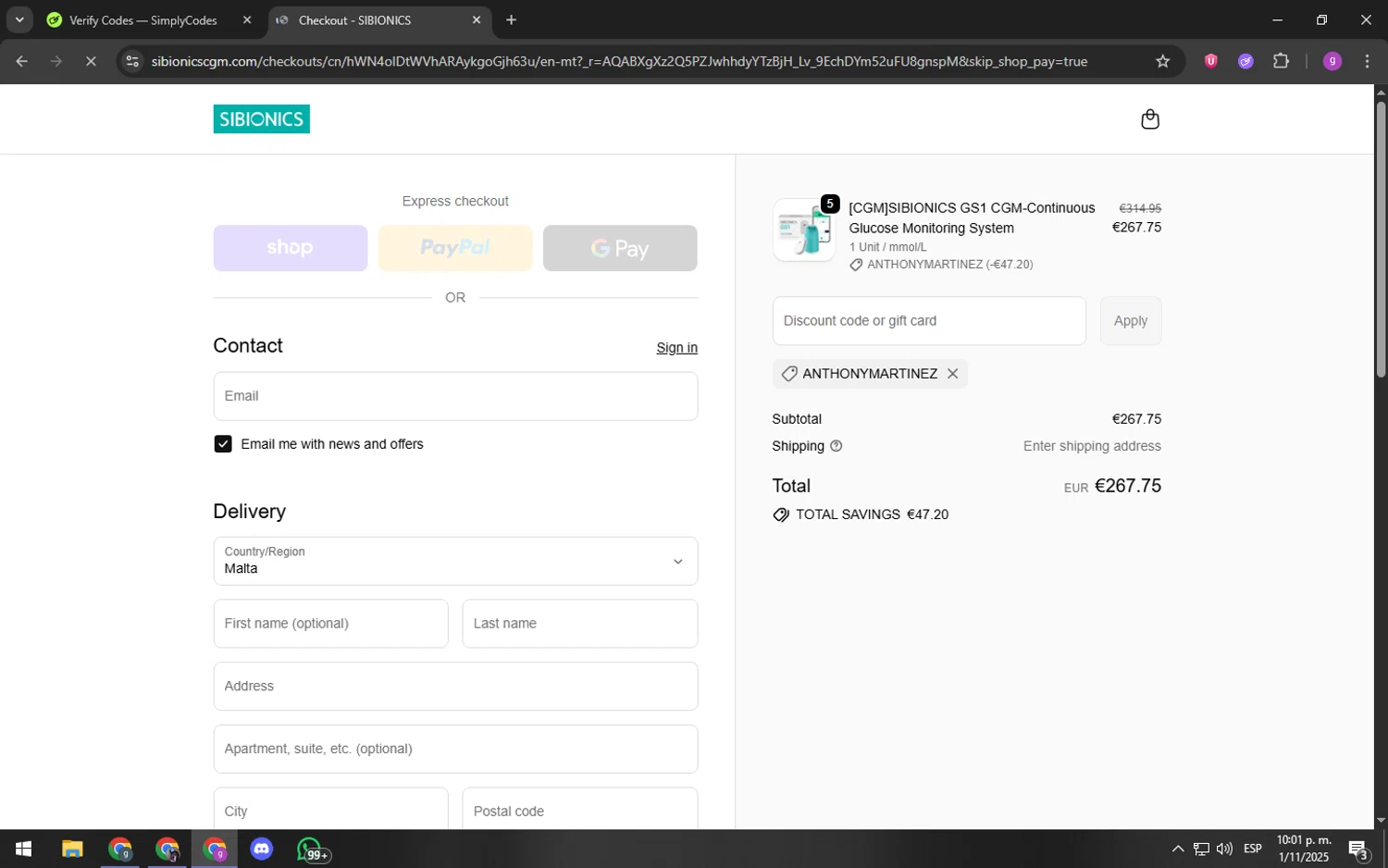Open the Windows Start menu
The image size is (1388, 868).
click(x=23, y=849)
